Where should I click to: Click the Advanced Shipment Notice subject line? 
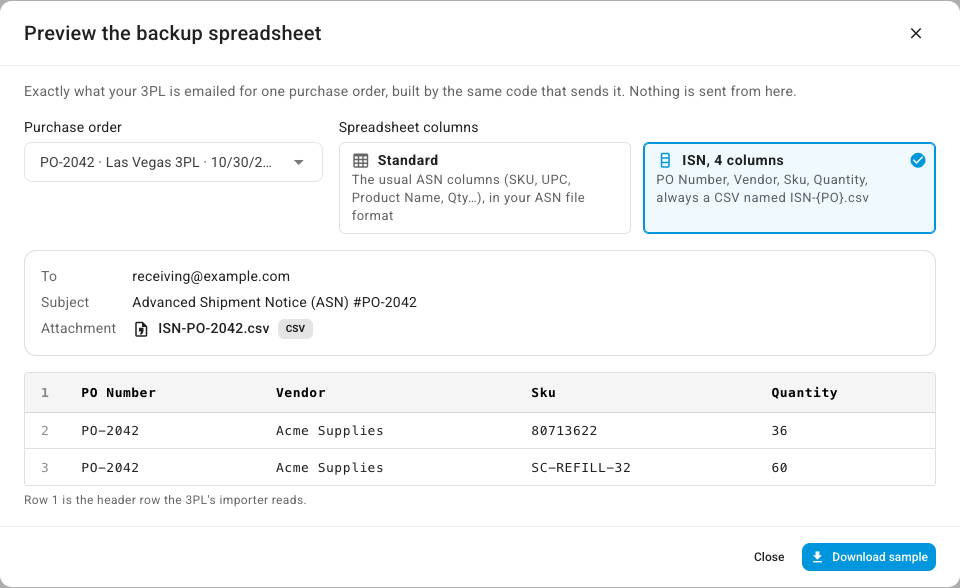click(274, 302)
